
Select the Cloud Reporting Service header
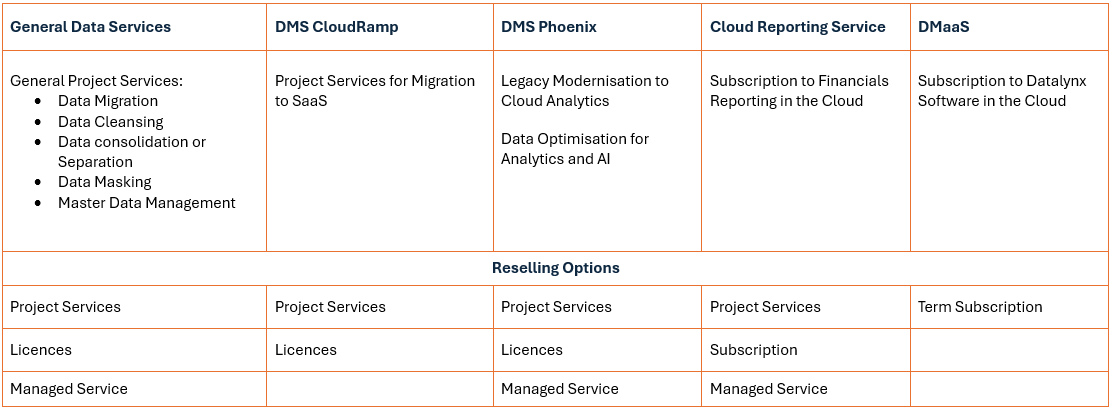coord(797,27)
